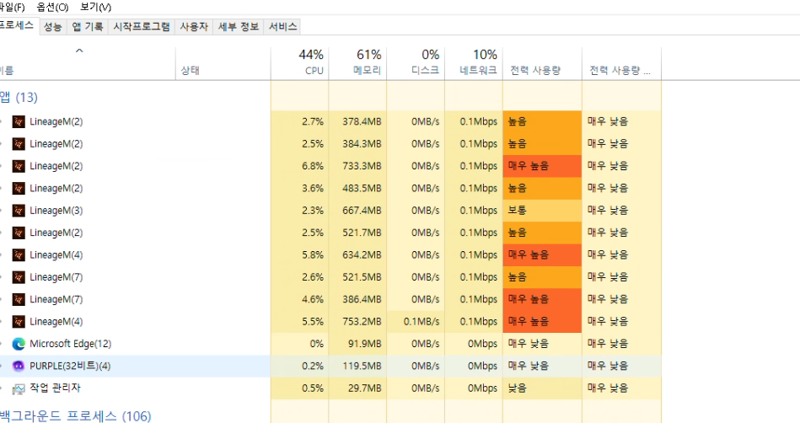Click the LineageM icon in the 753.2MB row
The width and height of the screenshot is (800, 423).
[19, 321]
